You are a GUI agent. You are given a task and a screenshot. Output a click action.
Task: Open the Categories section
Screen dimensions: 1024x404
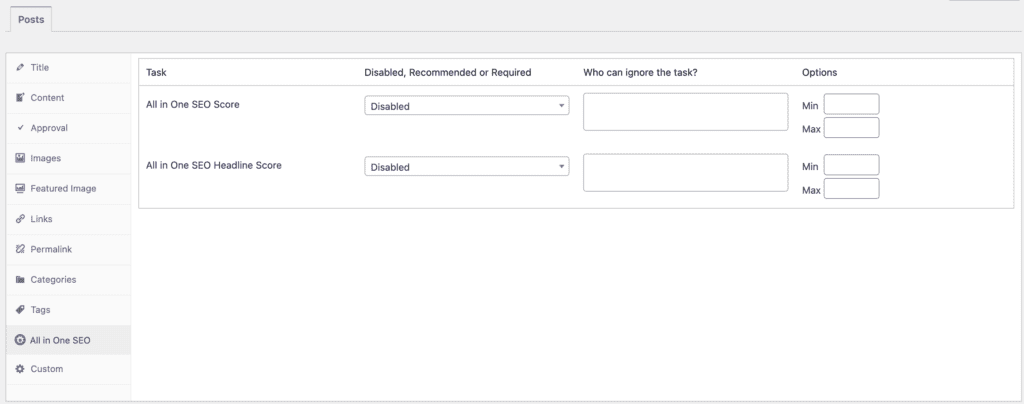coord(69,279)
